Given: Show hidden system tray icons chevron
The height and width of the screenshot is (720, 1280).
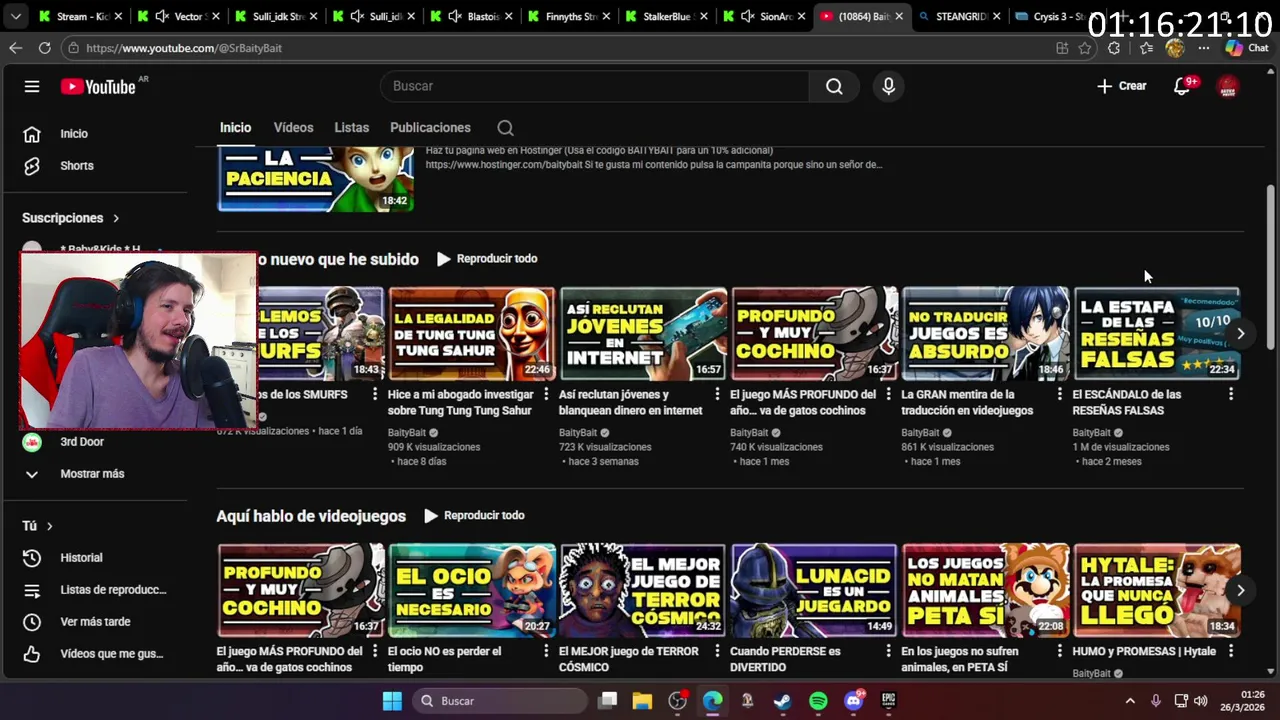Looking at the screenshot, I should click(1130, 701).
